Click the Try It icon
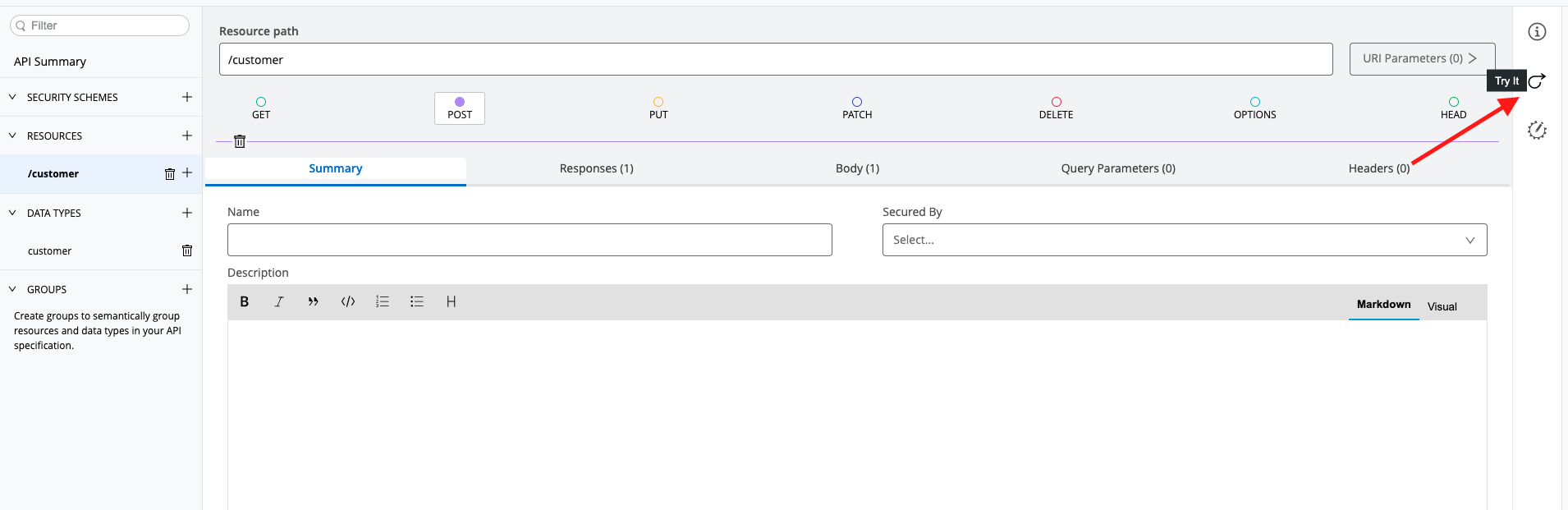 click(x=1537, y=80)
